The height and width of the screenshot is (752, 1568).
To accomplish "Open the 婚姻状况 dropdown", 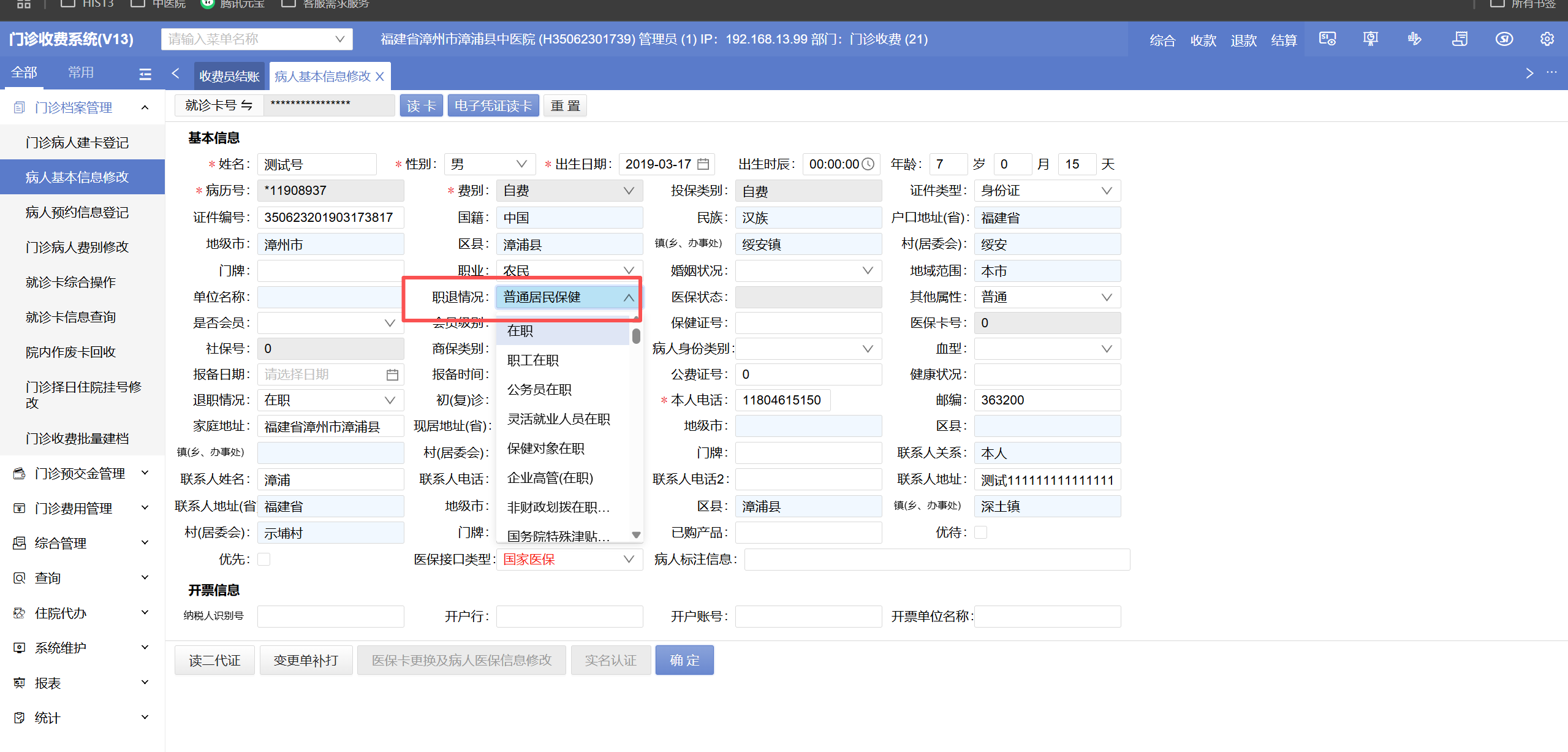I will point(808,271).
